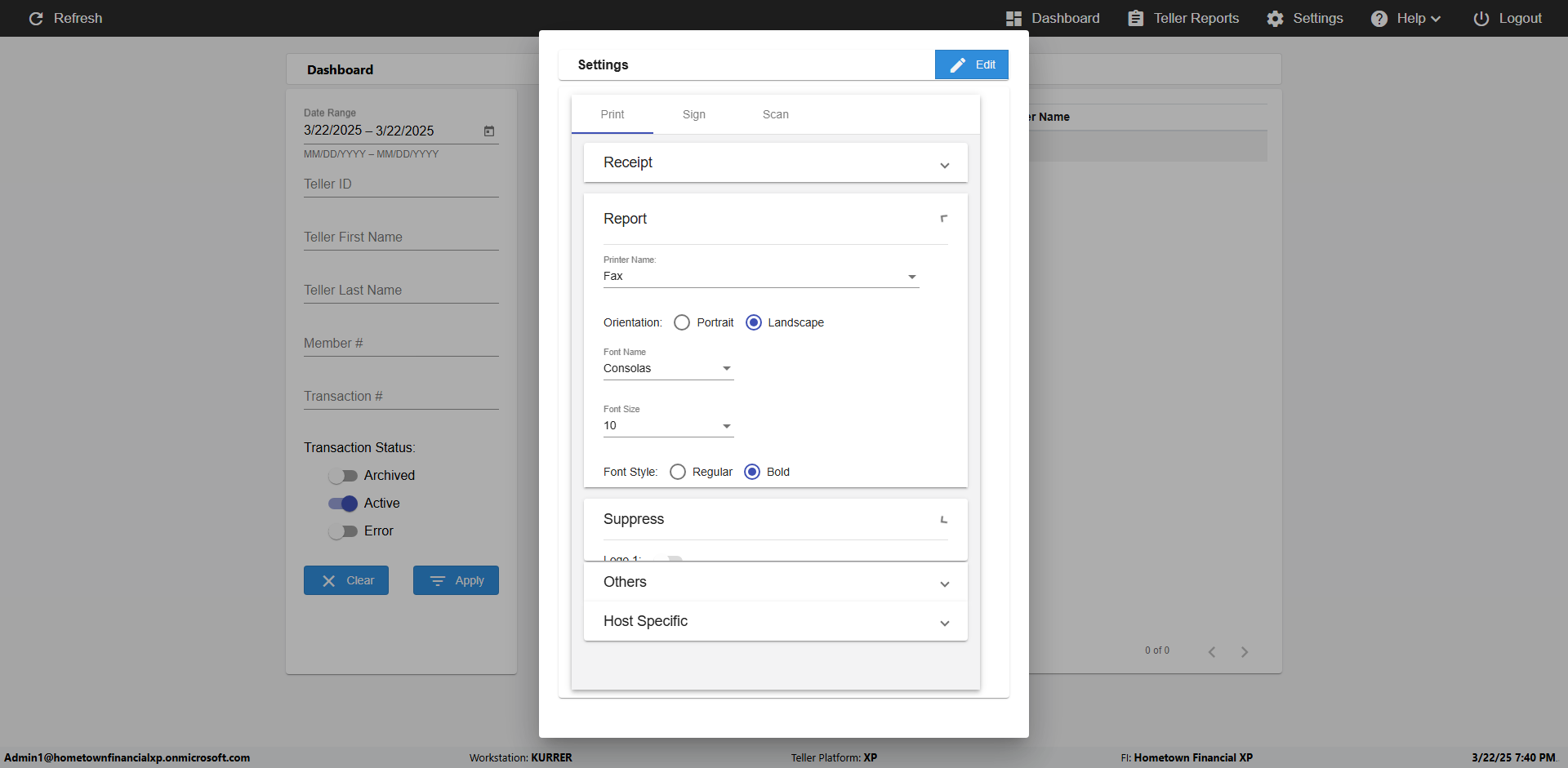Toggle the Archived transaction status switch
This screenshot has width=1568, height=768.
343,476
